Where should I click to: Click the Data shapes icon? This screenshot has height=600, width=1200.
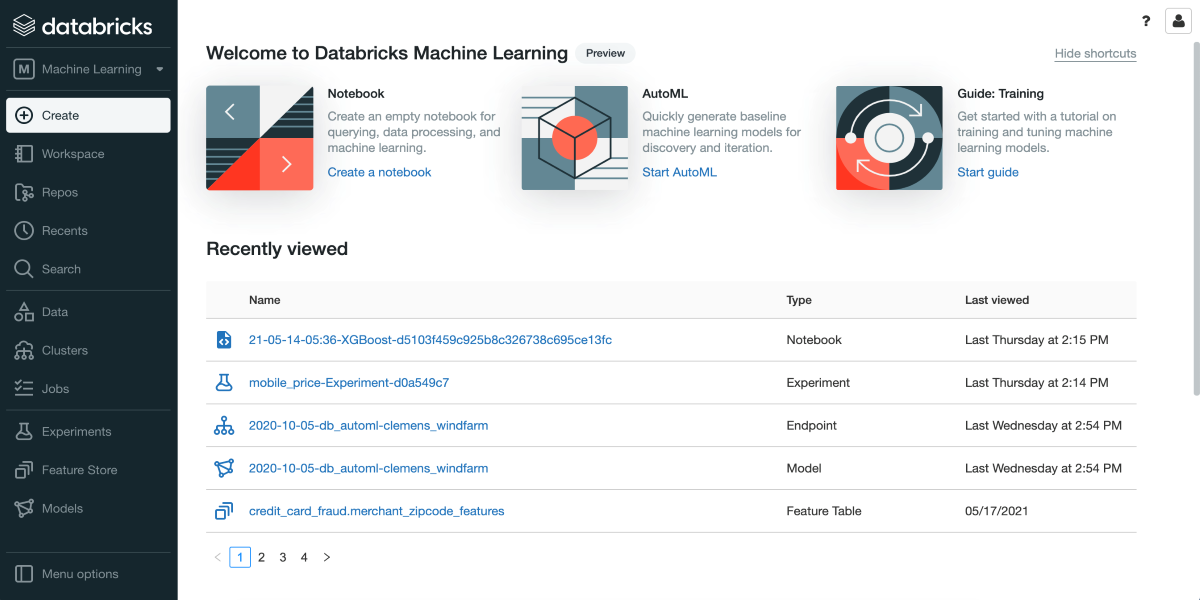[x=24, y=312]
